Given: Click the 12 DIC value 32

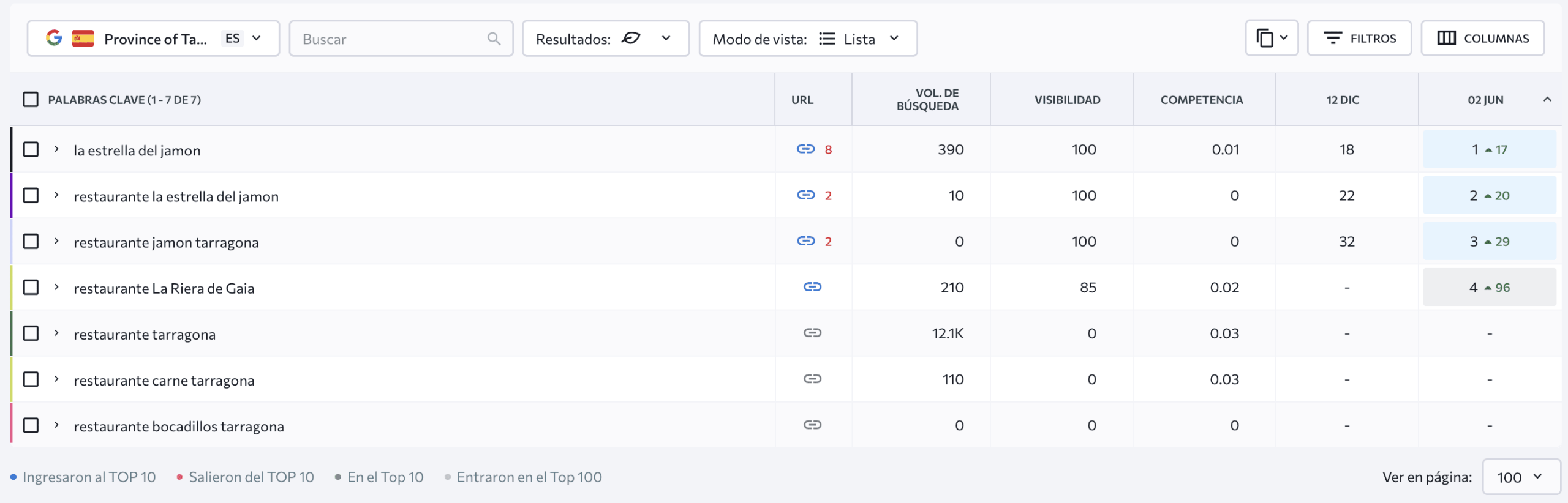Looking at the screenshot, I should click(1346, 241).
